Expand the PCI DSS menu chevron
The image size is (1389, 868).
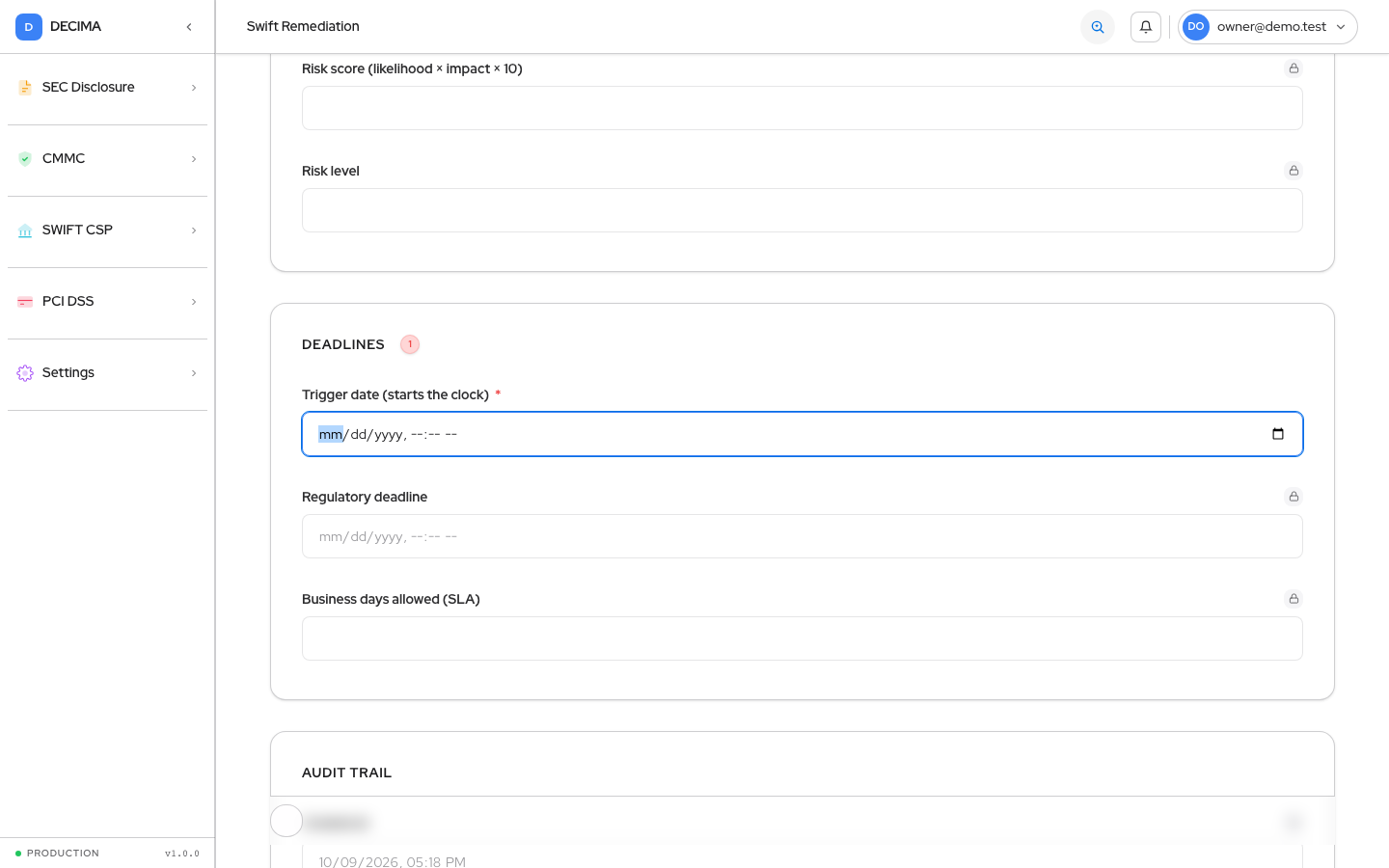[194, 302]
